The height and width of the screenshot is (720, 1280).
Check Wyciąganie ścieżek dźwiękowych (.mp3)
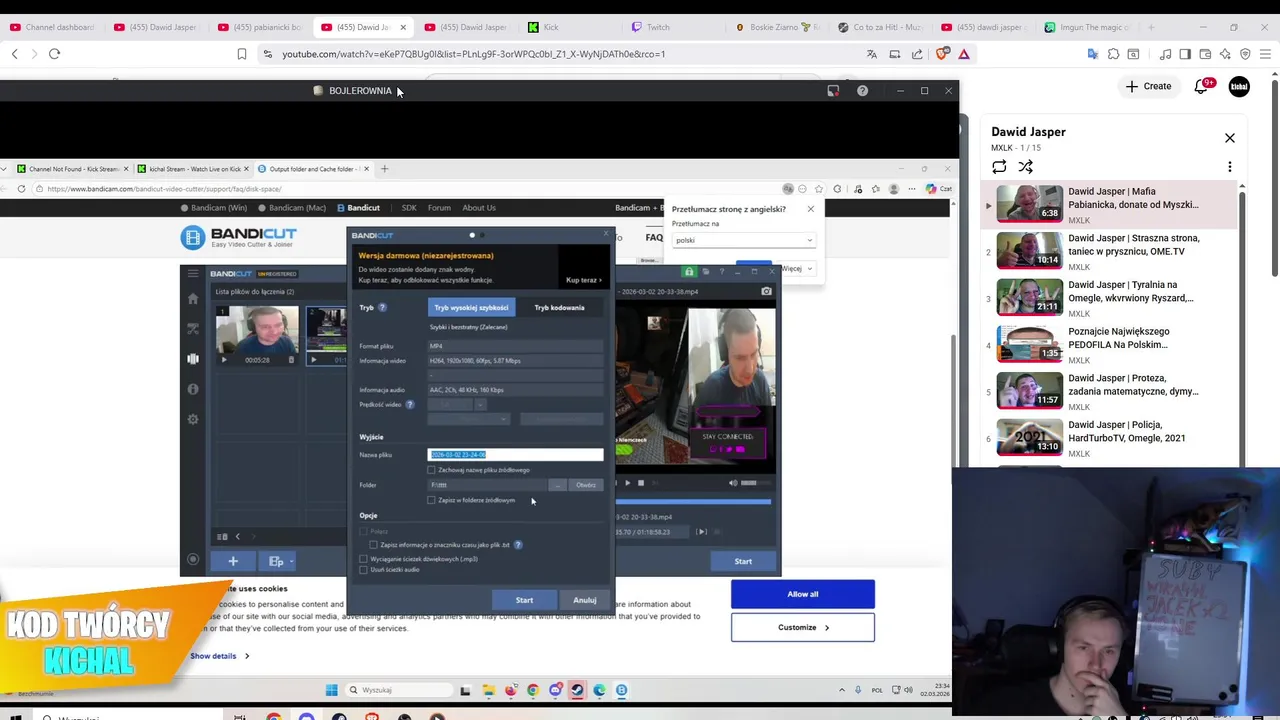point(364,559)
